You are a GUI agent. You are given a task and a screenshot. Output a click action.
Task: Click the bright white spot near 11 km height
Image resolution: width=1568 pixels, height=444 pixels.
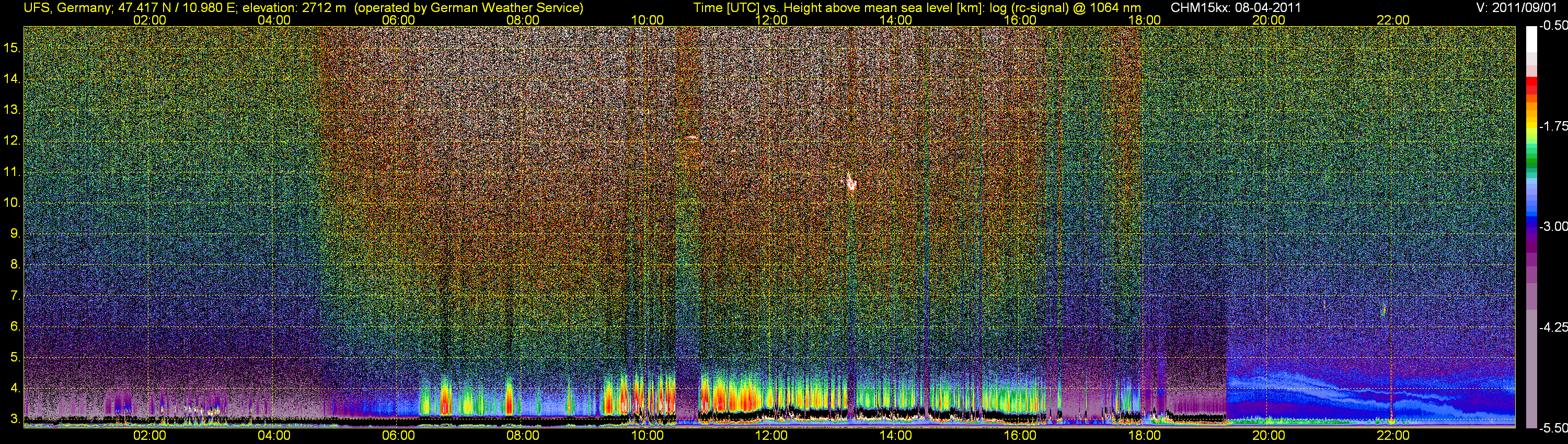pos(851,182)
